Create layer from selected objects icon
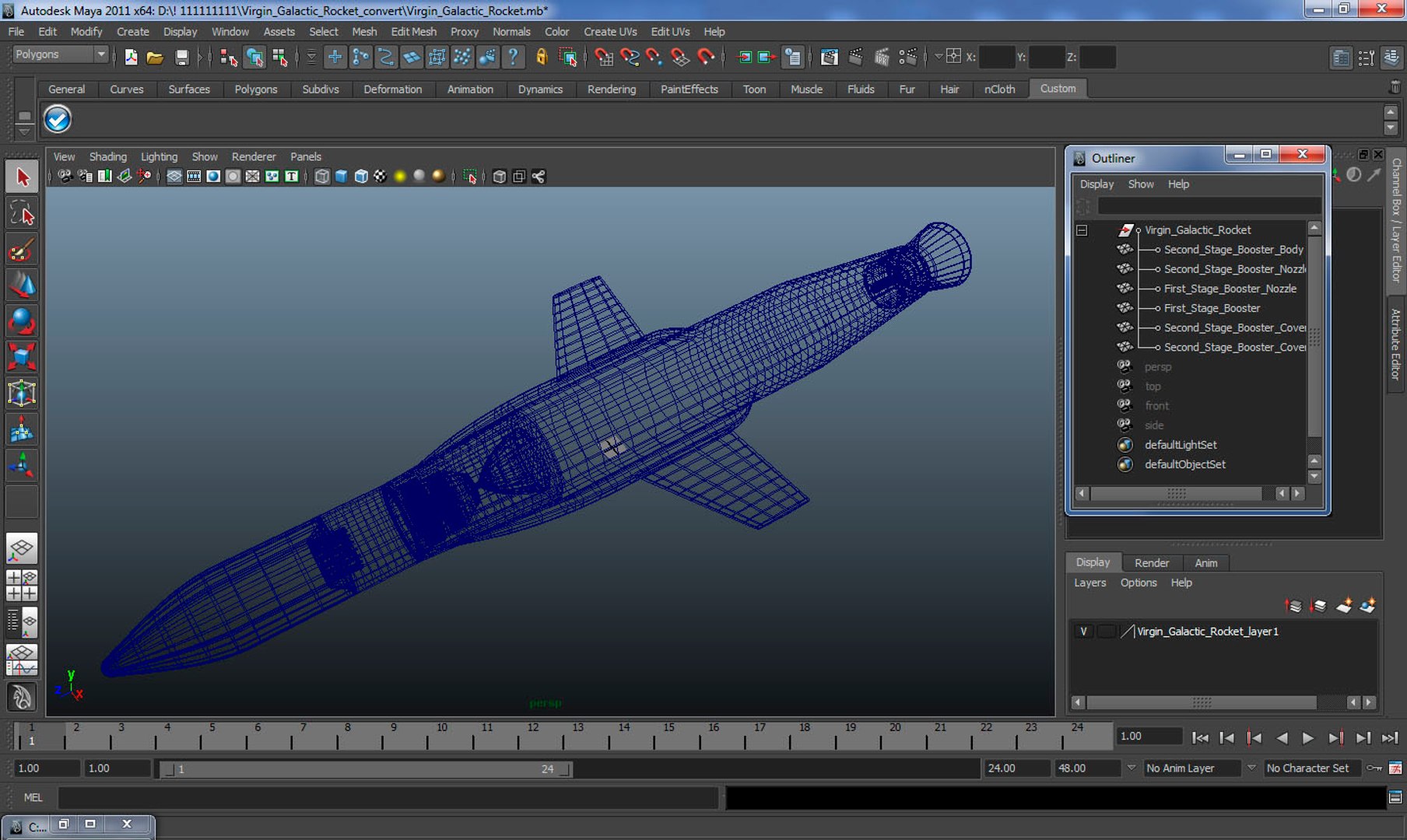The width and height of the screenshot is (1407, 840). (x=1367, y=606)
